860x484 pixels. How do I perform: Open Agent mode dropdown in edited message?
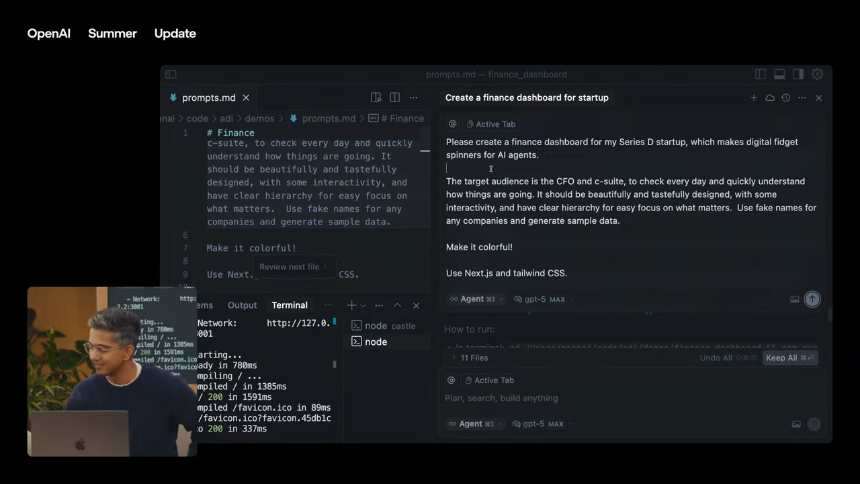(476, 299)
